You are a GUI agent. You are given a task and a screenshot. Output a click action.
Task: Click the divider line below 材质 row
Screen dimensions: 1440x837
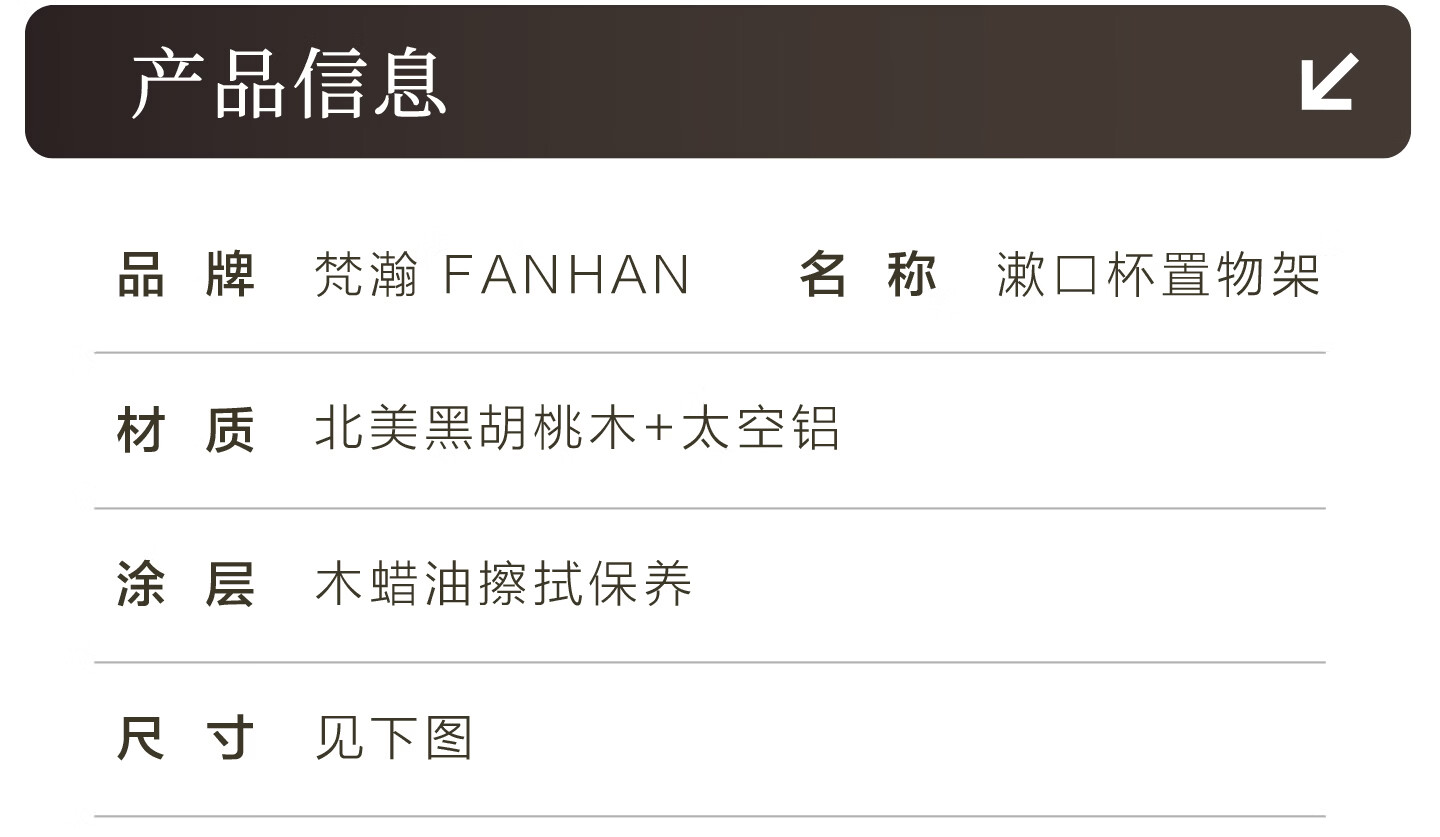(710, 508)
